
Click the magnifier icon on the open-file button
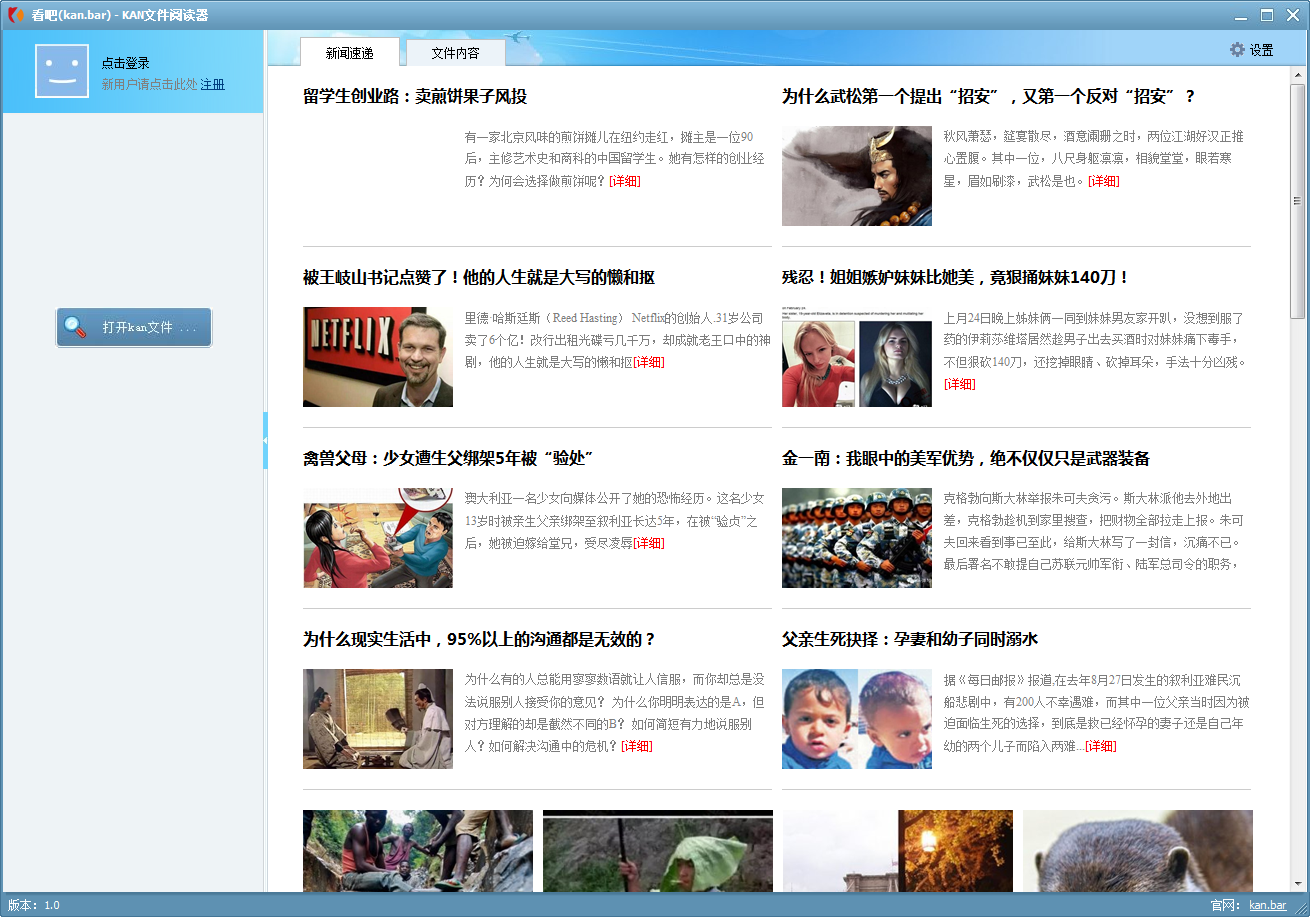(x=75, y=327)
